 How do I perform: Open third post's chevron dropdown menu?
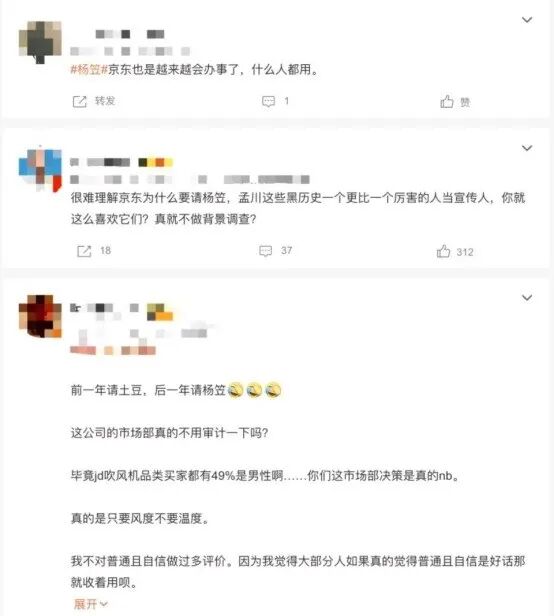point(526,298)
